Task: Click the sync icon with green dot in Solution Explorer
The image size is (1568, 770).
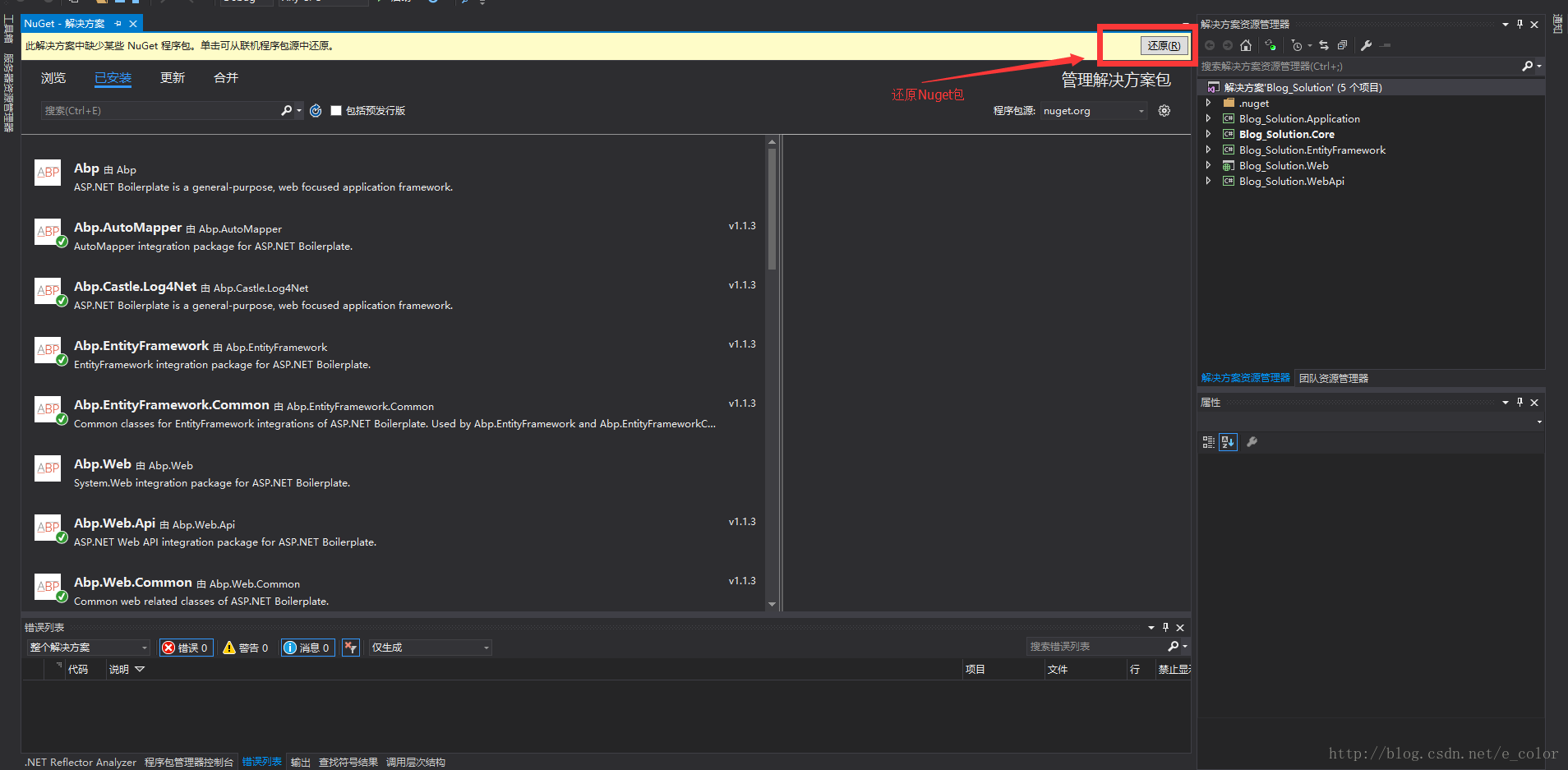Action: point(1271,45)
